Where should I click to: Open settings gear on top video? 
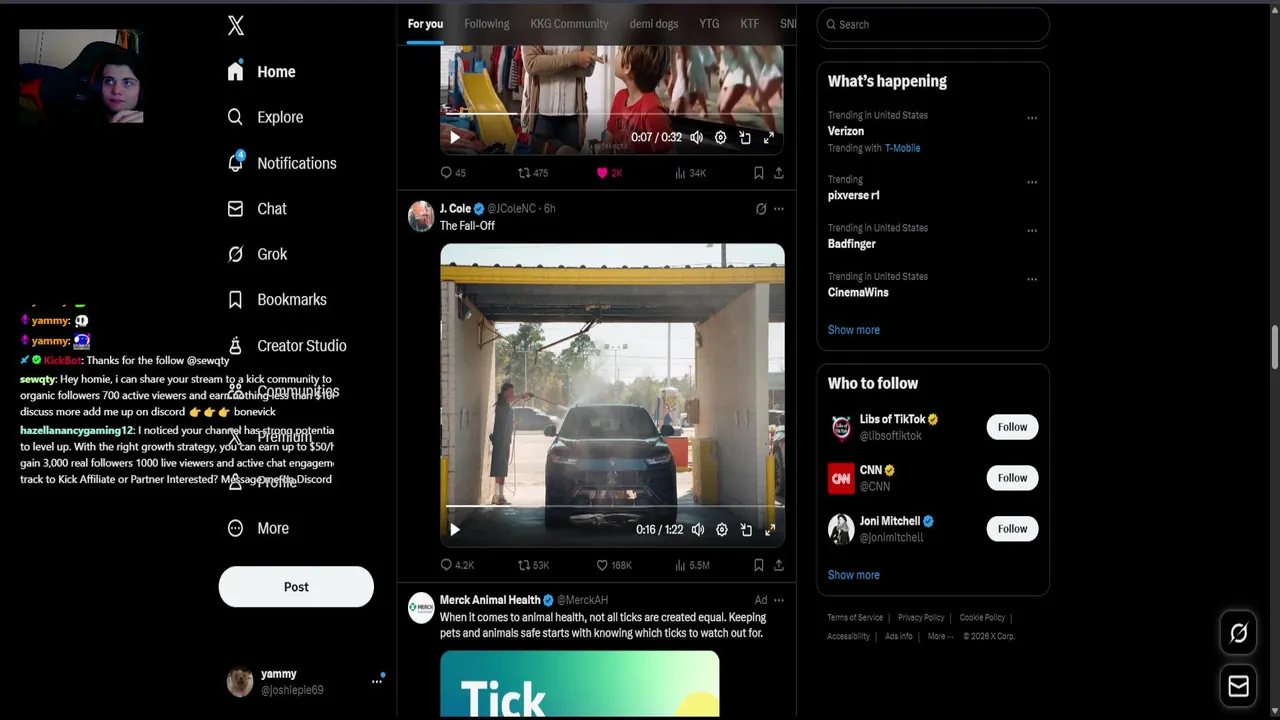pos(720,138)
